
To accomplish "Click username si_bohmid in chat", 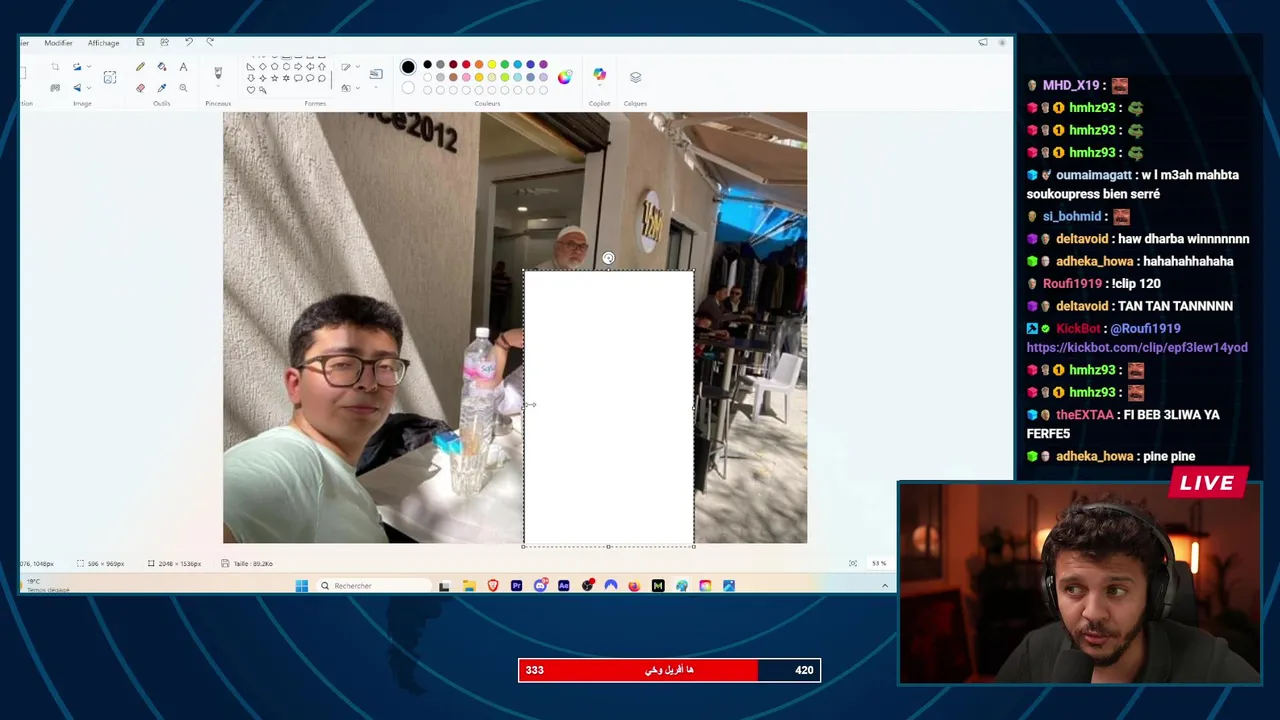I will pyautogui.click(x=1072, y=217).
